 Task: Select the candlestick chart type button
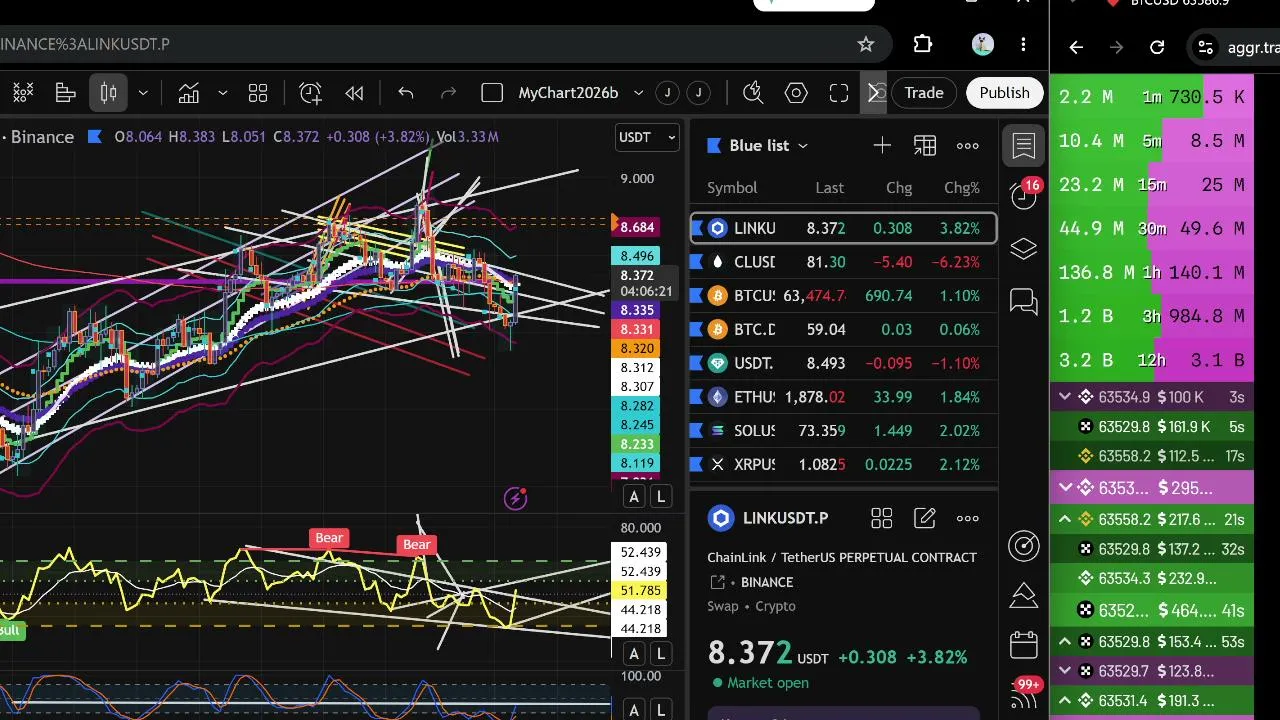point(109,93)
